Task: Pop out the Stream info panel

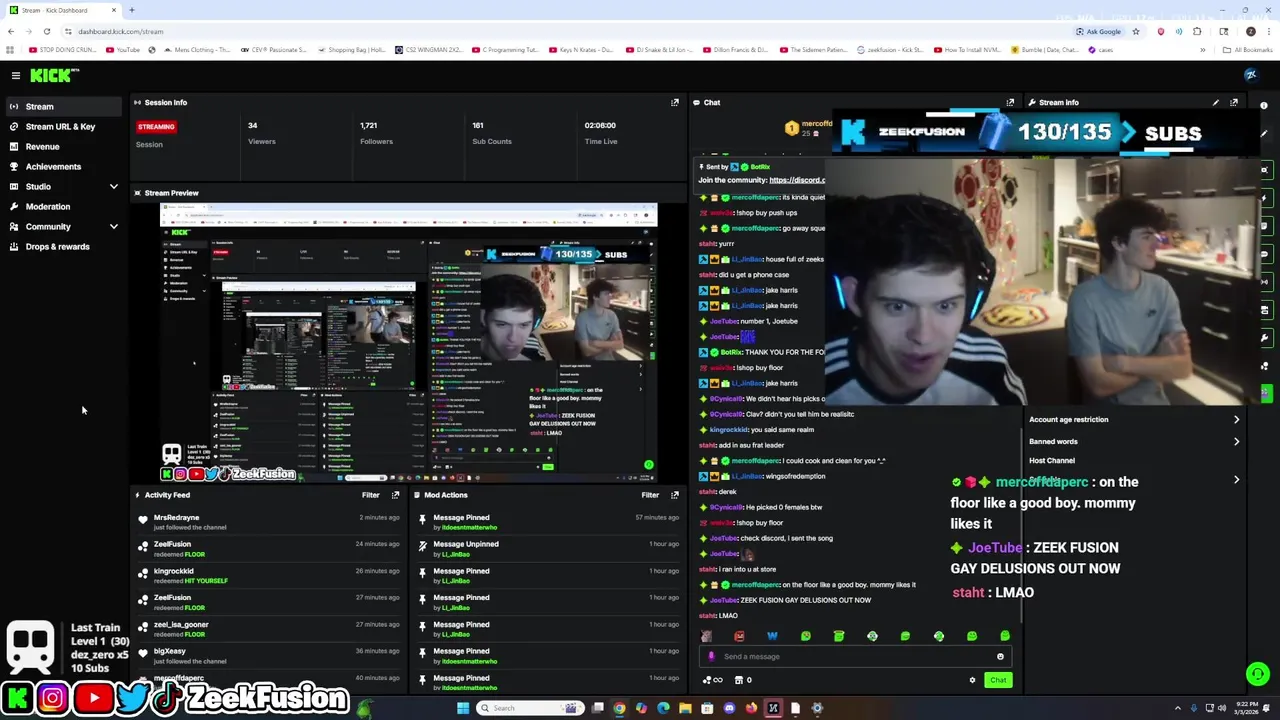Action: coord(1234,102)
